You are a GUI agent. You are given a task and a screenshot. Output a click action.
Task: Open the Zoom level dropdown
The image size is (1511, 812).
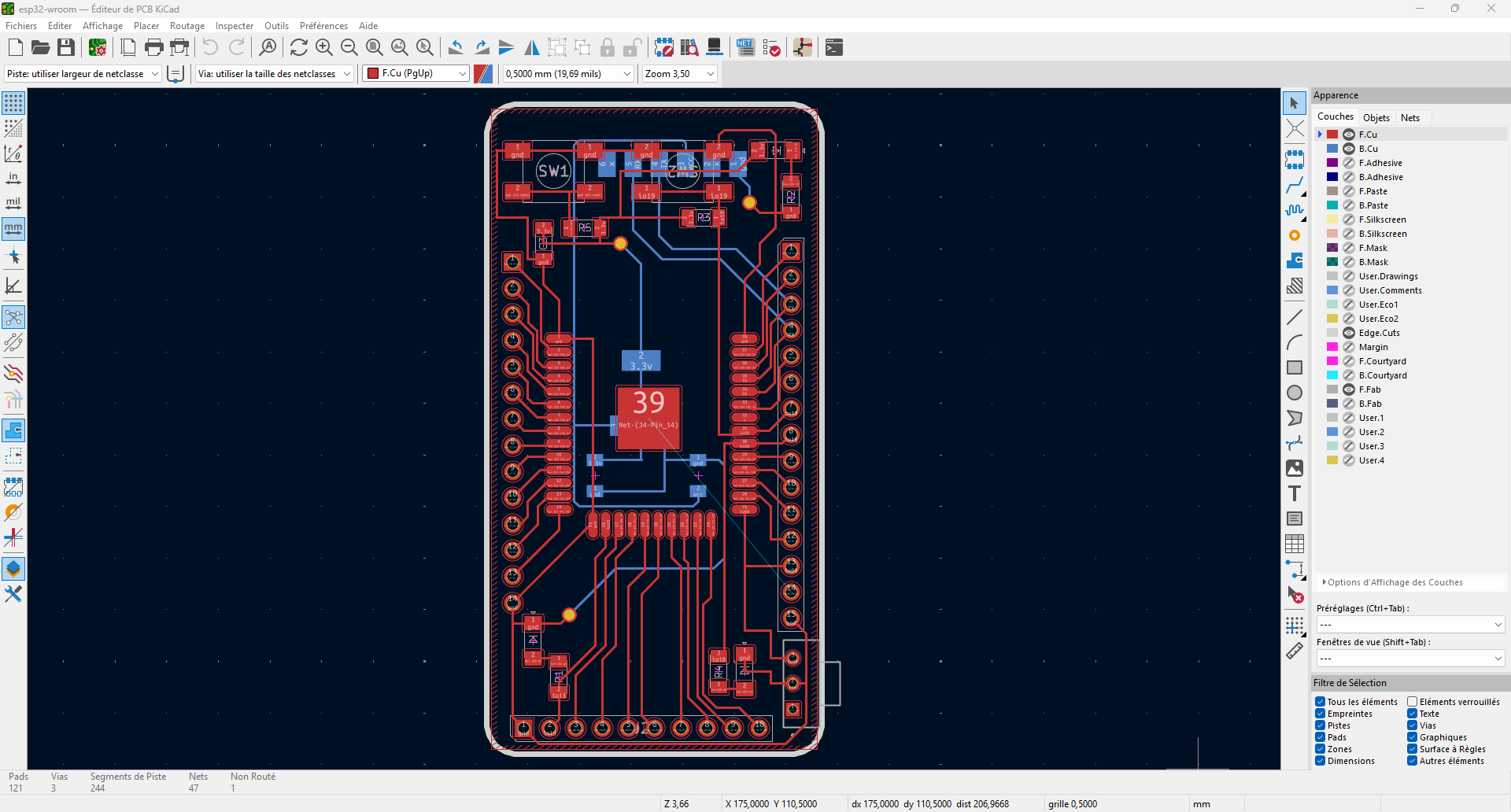click(x=679, y=74)
